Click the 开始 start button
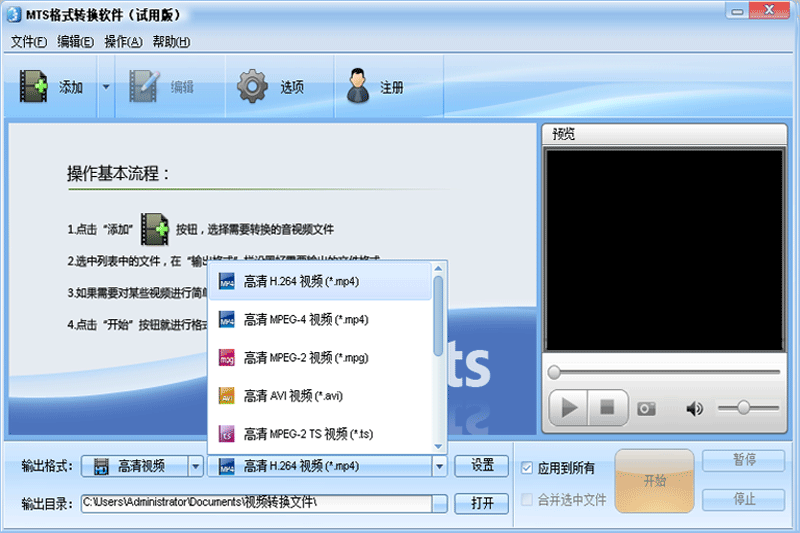800x533 pixels. (x=655, y=480)
